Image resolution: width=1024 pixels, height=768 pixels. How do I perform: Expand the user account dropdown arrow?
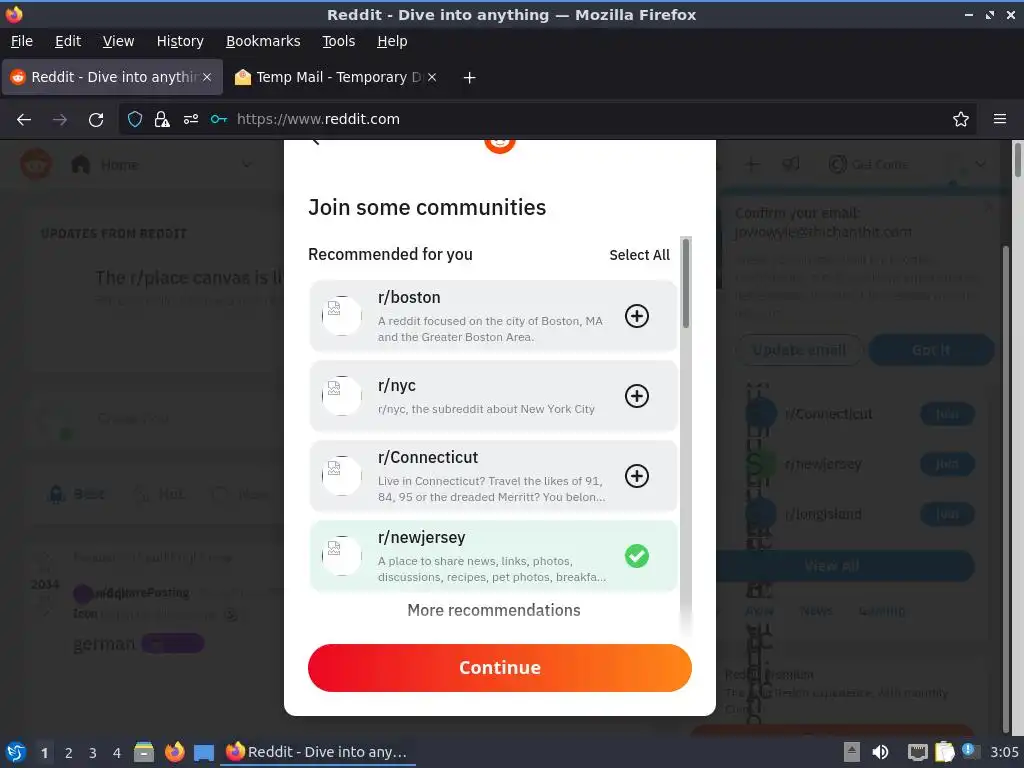tap(980, 165)
